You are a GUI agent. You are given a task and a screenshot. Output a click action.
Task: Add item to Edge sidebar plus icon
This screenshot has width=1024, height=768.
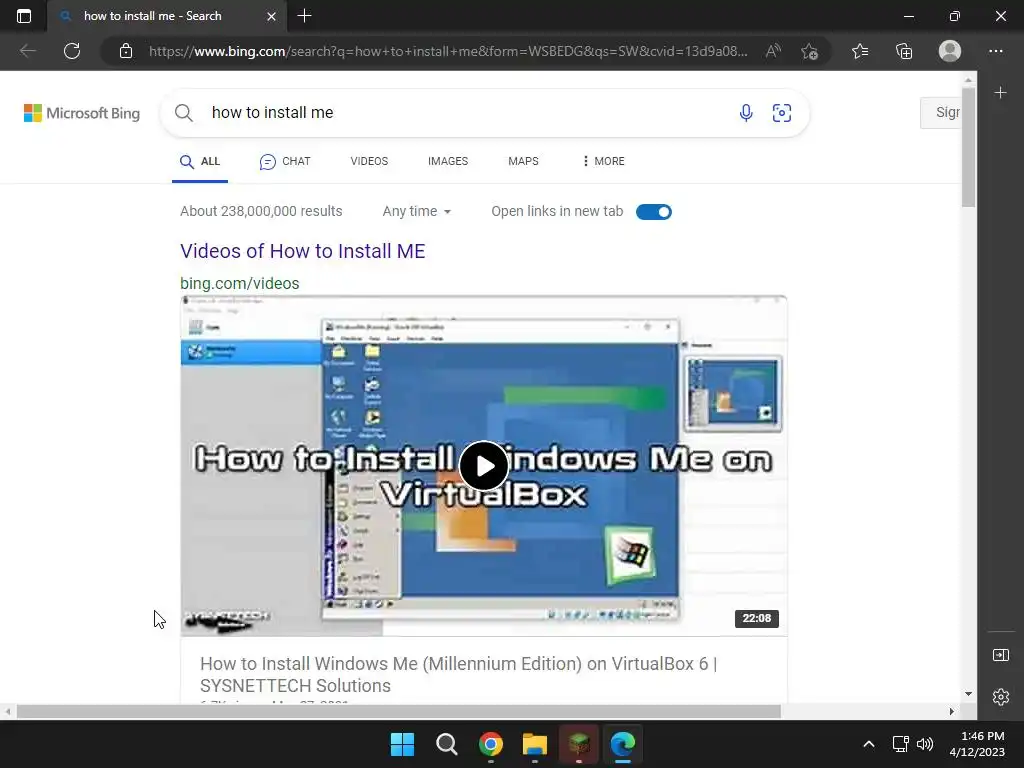point(1000,93)
